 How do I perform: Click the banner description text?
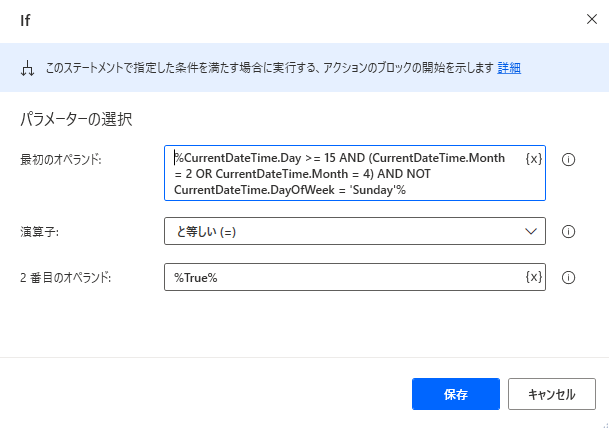click(x=270, y=68)
